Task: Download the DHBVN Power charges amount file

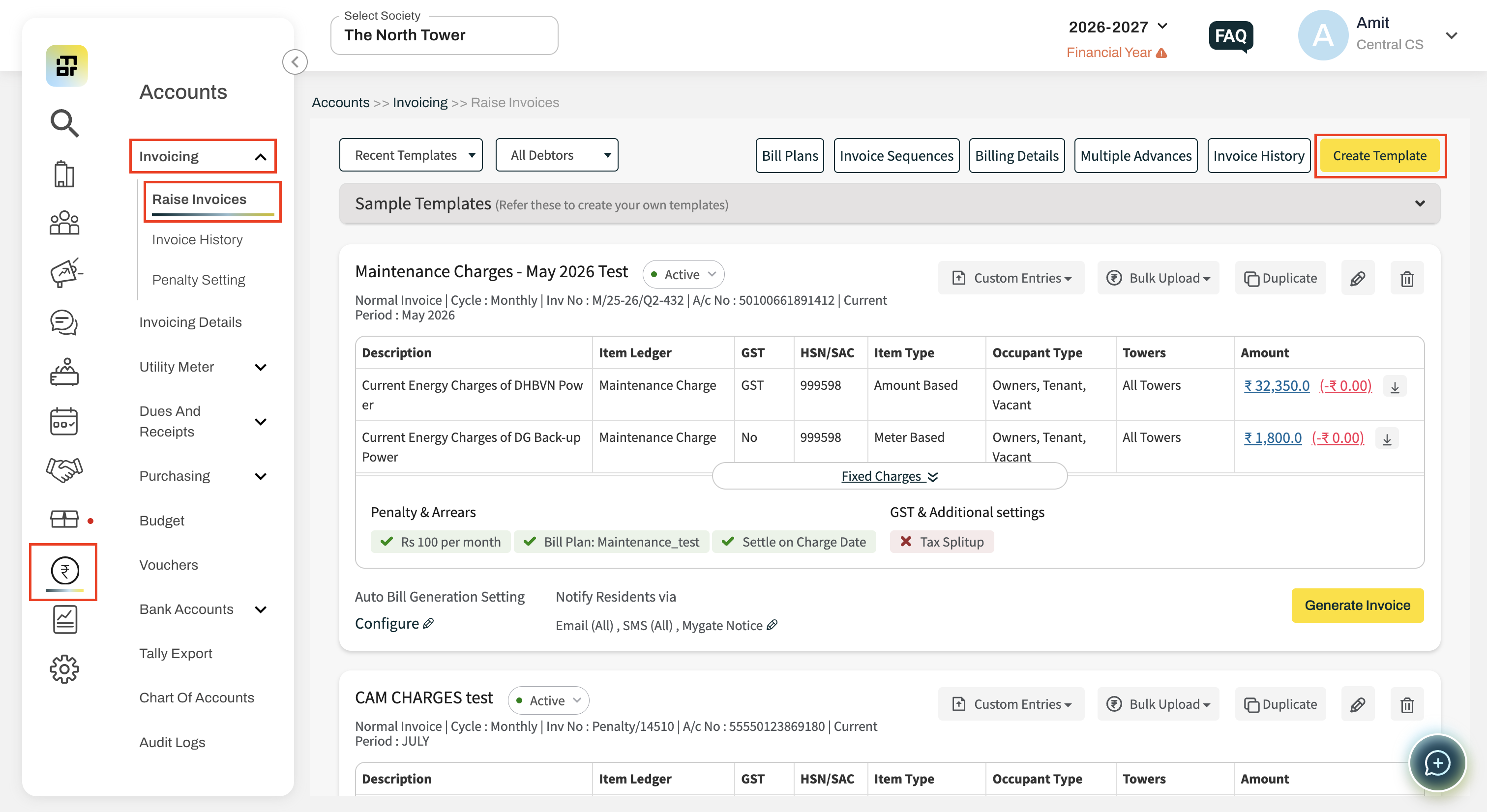Action: (x=1395, y=386)
